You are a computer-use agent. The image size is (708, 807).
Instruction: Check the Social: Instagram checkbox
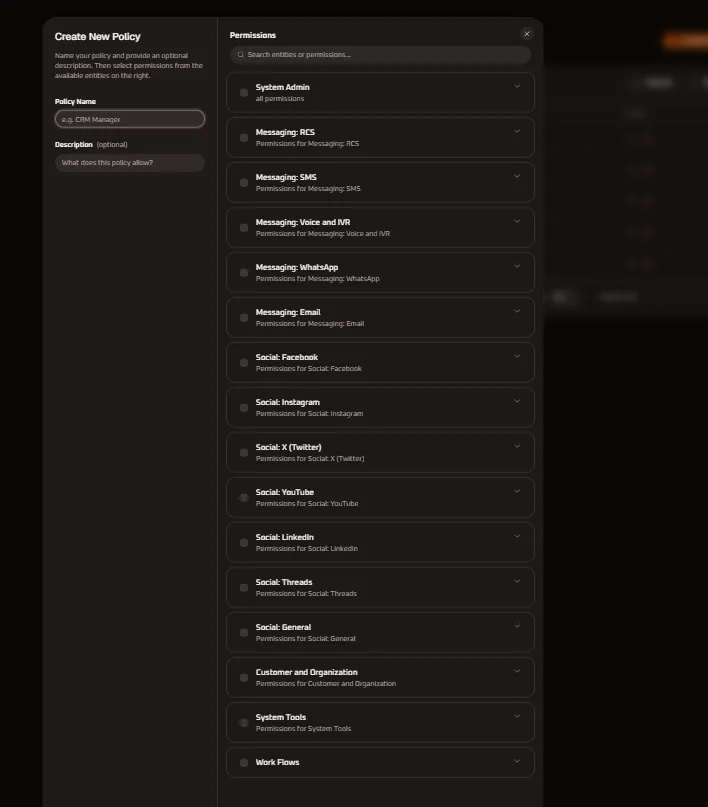pos(244,408)
